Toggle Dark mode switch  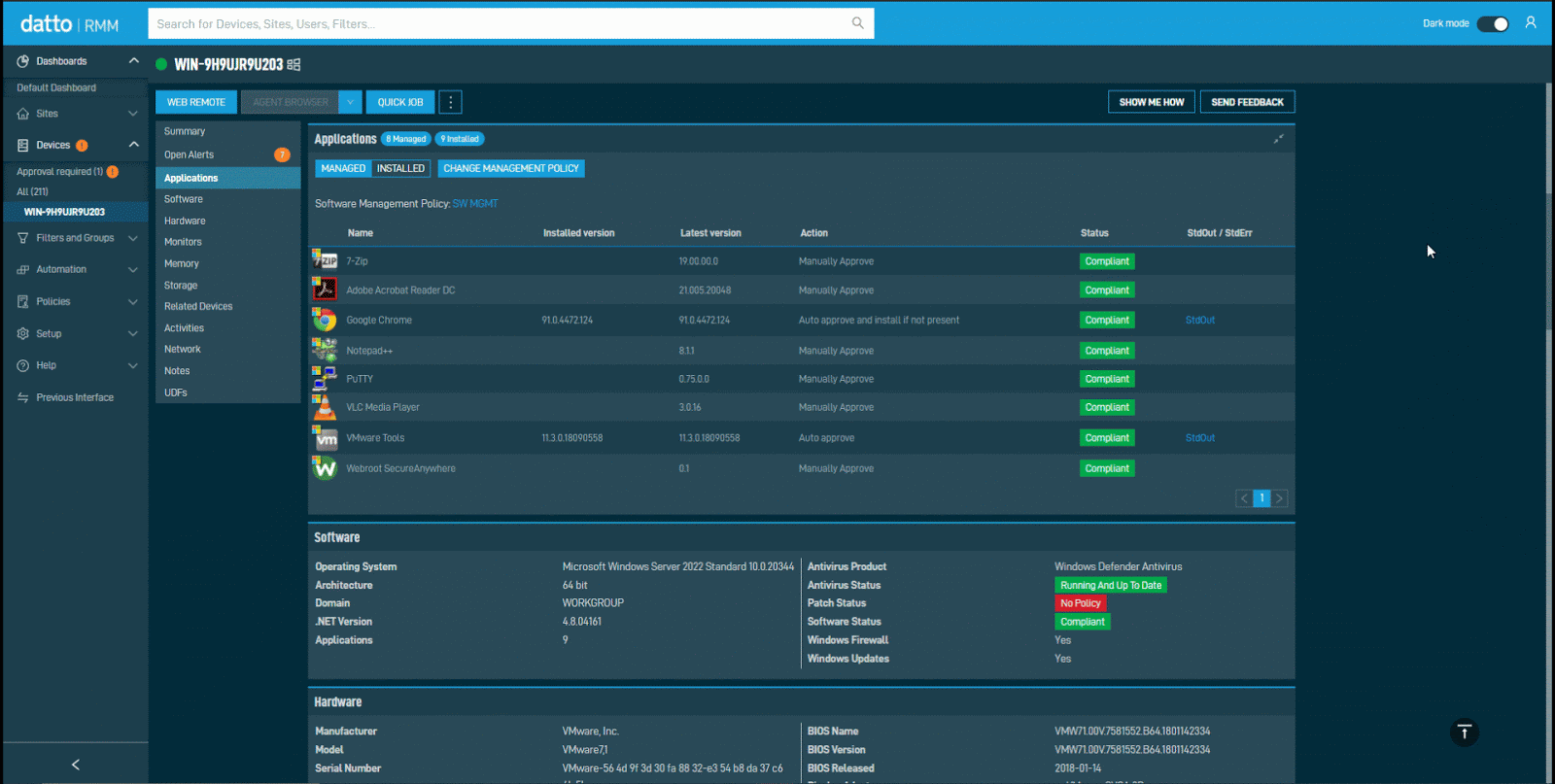[1493, 23]
